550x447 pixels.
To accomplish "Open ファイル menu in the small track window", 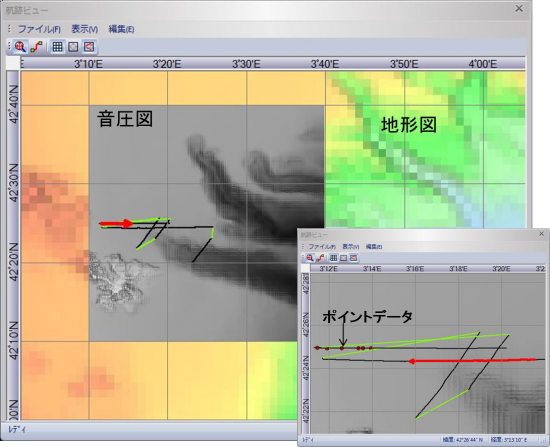I will click(322, 247).
